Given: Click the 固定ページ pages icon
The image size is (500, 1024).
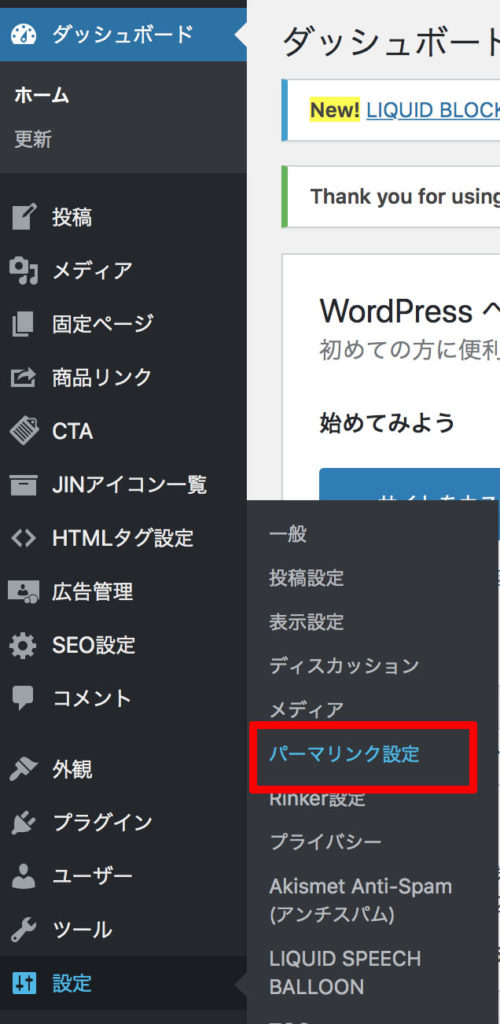Looking at the screenshot, I should point(25,324).
